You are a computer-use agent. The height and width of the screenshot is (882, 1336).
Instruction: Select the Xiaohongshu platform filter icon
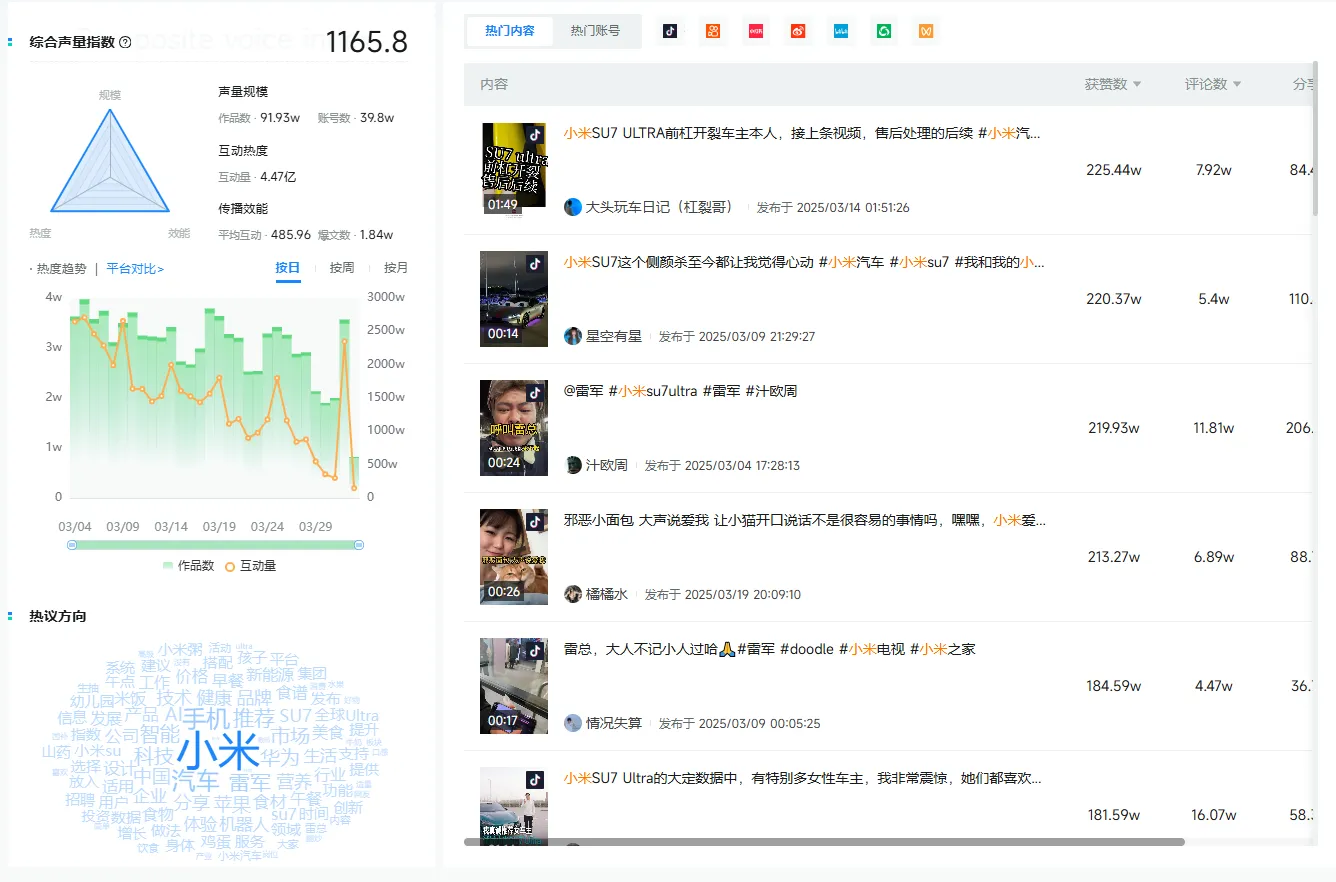pyautogui.click(x=756, y=31)
